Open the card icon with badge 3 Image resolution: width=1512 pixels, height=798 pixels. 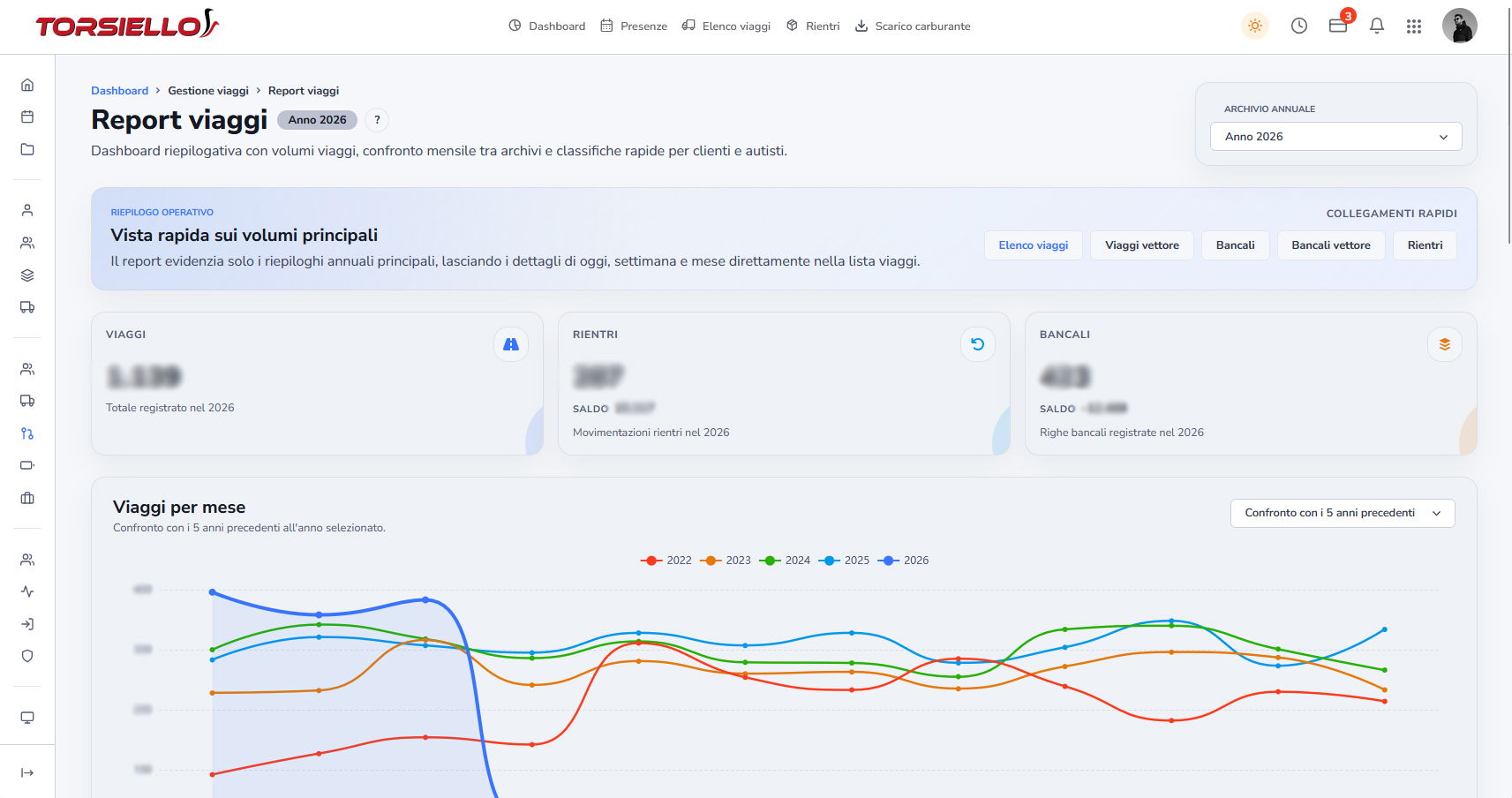click(1338, 26)
